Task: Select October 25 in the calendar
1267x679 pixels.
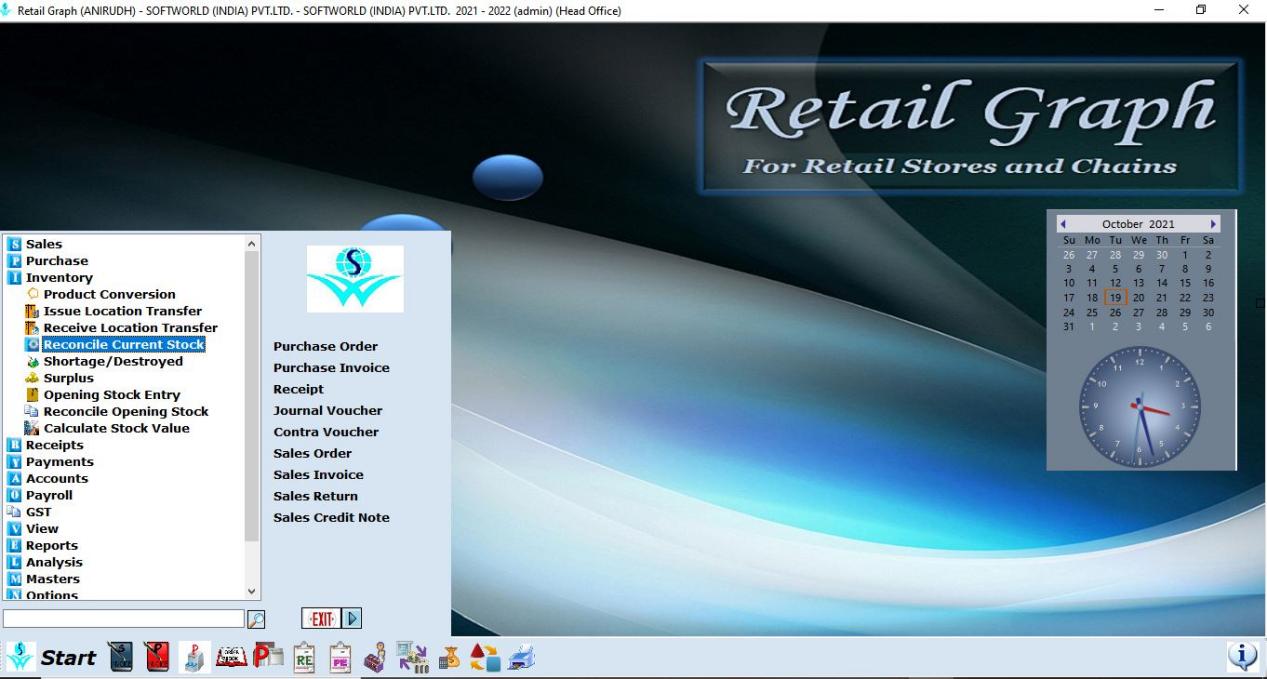Action: point(1092,312)
